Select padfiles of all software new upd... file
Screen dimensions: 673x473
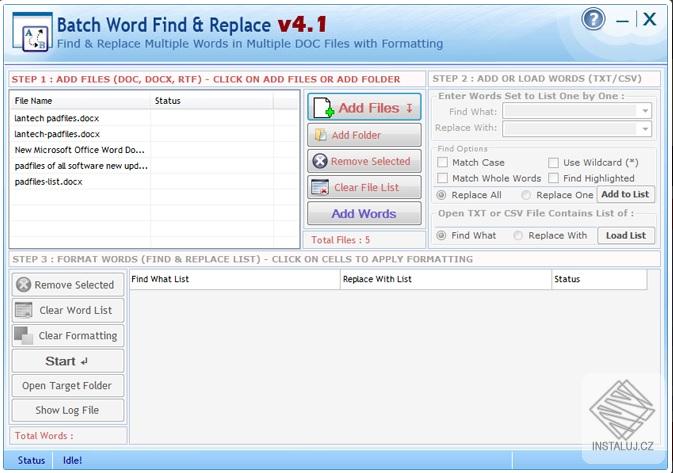click(81, 166)
